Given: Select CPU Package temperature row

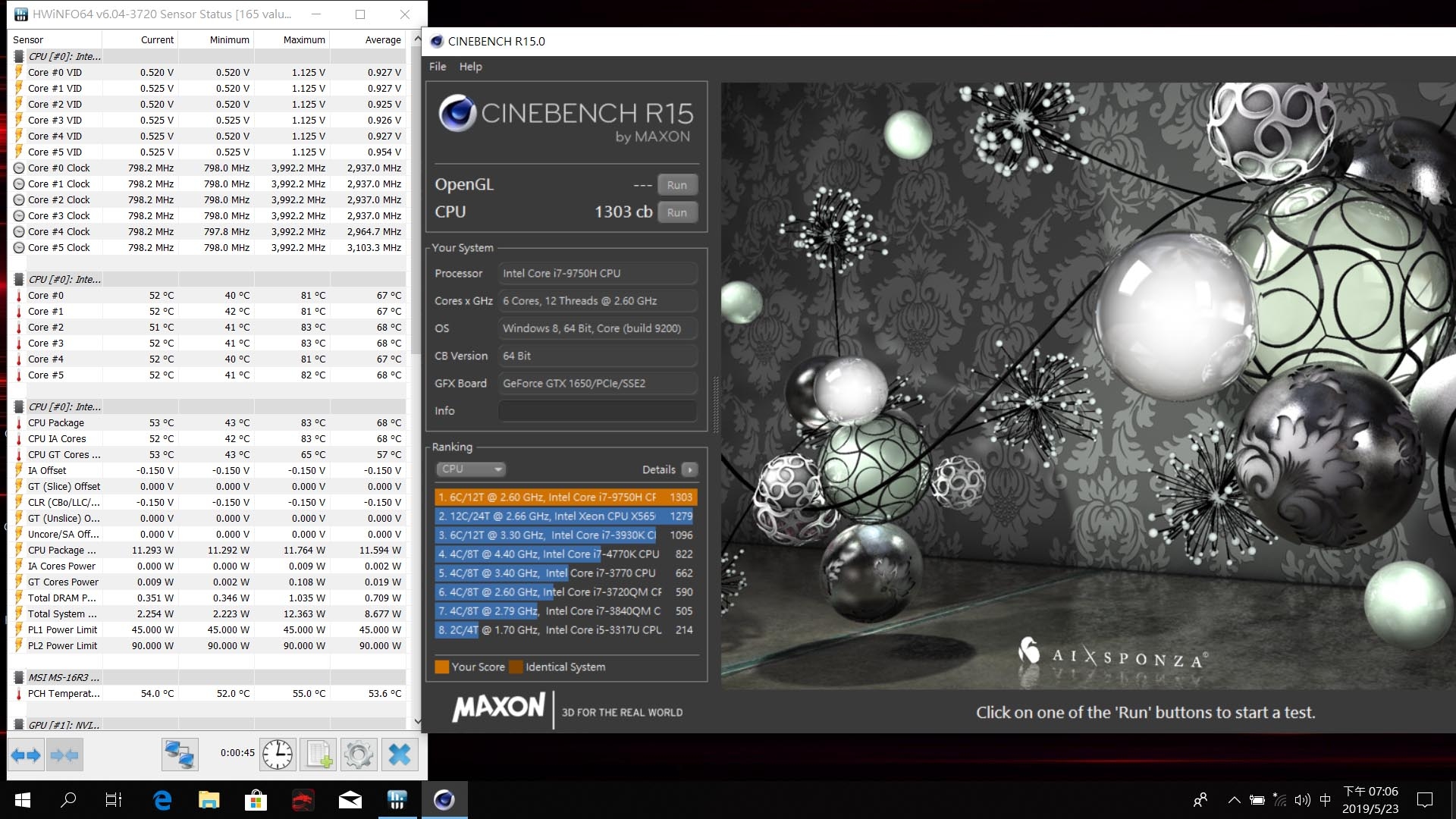Looking at the screenshot, I should [208, 423].
